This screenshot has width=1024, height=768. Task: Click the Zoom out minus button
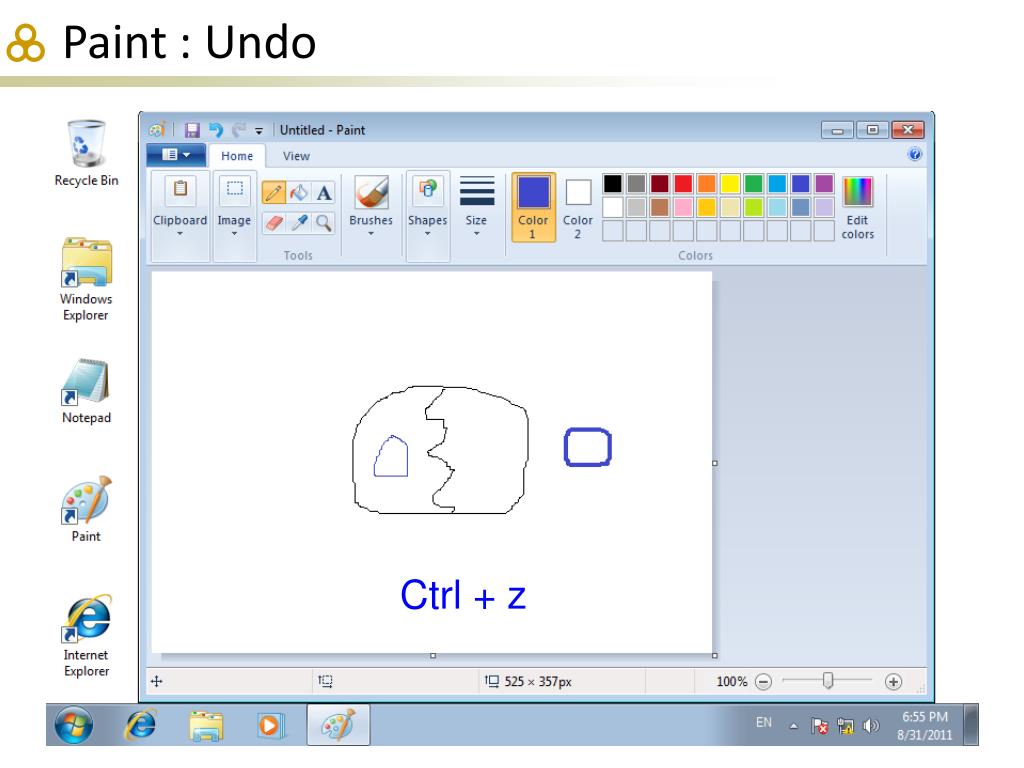(763, 682)
